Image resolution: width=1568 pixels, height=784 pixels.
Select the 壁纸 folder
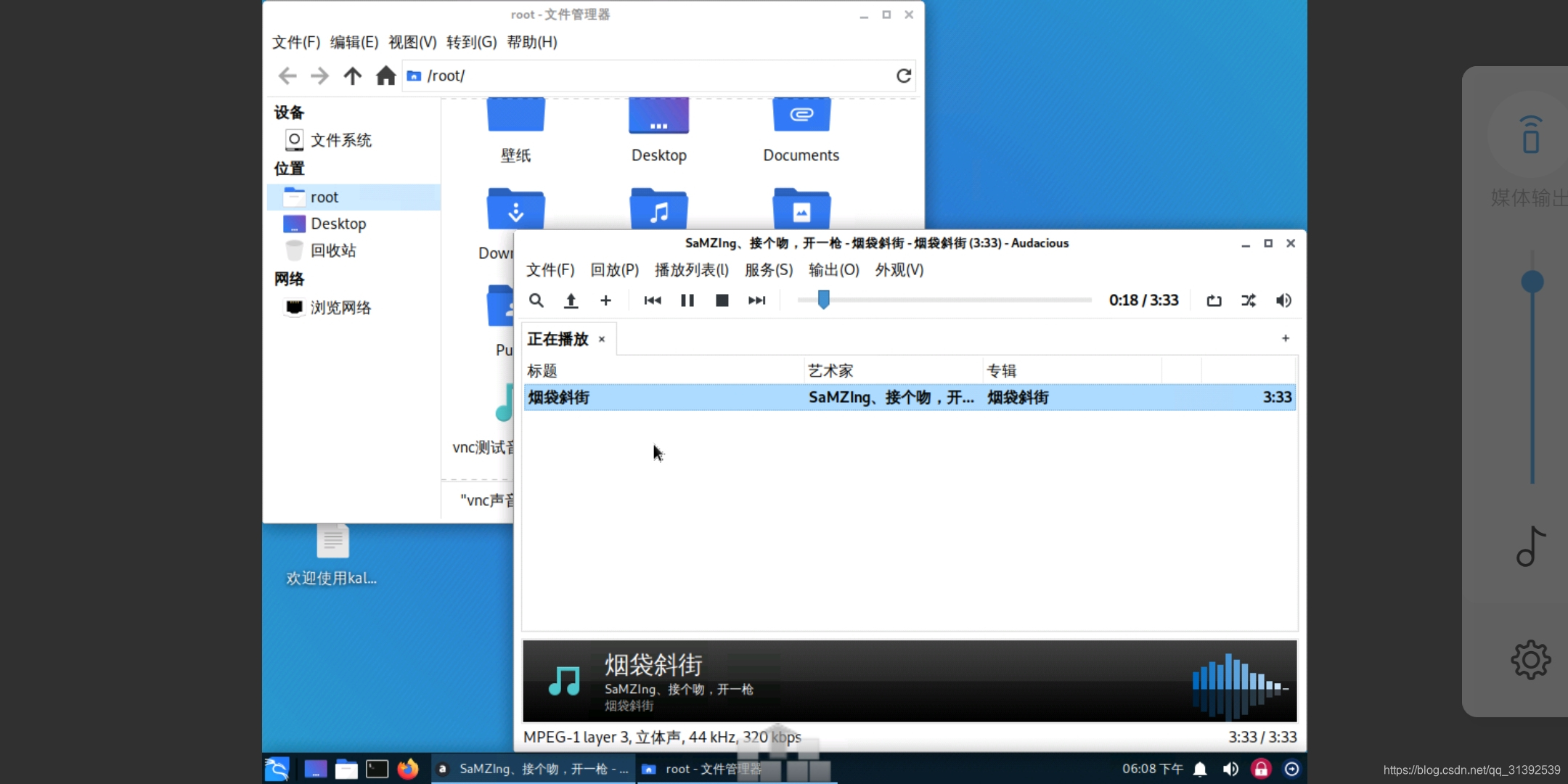click(x=515, y=131)
